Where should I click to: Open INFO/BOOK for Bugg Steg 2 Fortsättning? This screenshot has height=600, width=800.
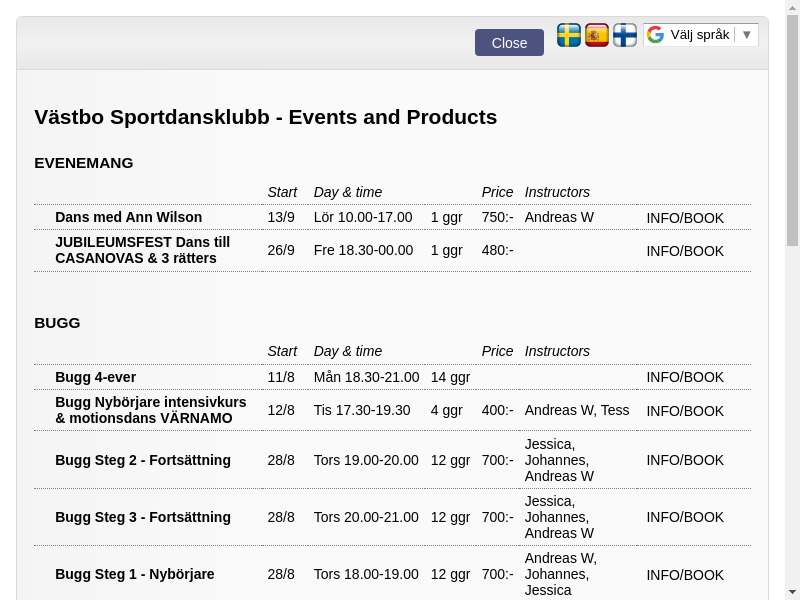[x=685, y=460]
